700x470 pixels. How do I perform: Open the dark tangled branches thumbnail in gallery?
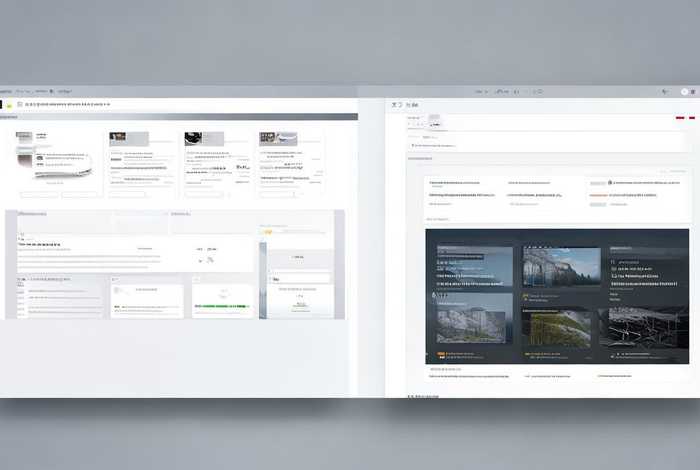643,325
